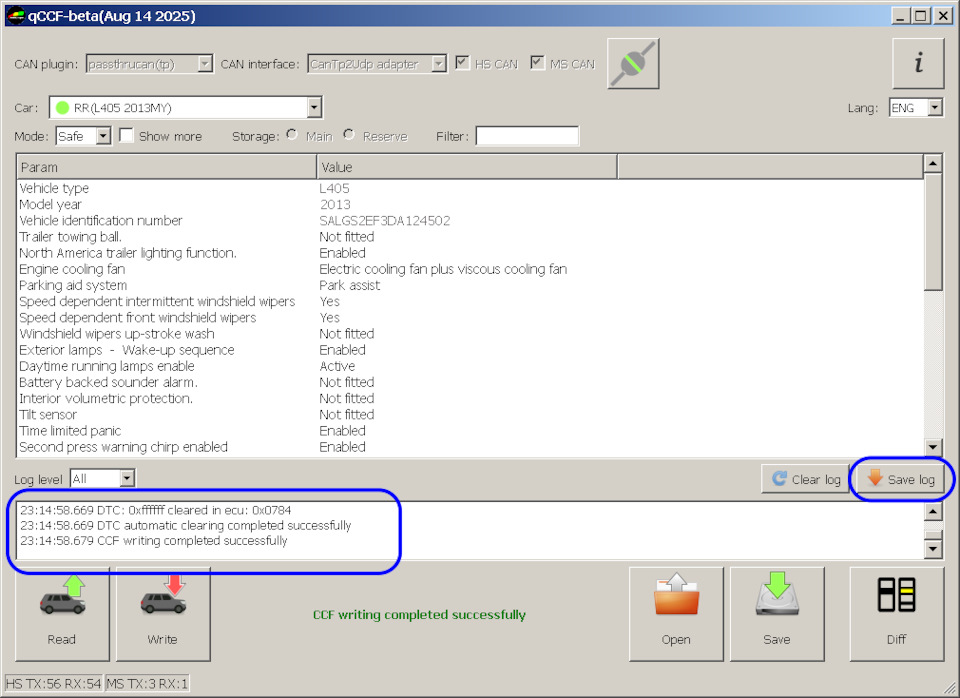Select Windshield wipers up-stroke wash row
960x698 pixels.
click(x=470, y=334)
